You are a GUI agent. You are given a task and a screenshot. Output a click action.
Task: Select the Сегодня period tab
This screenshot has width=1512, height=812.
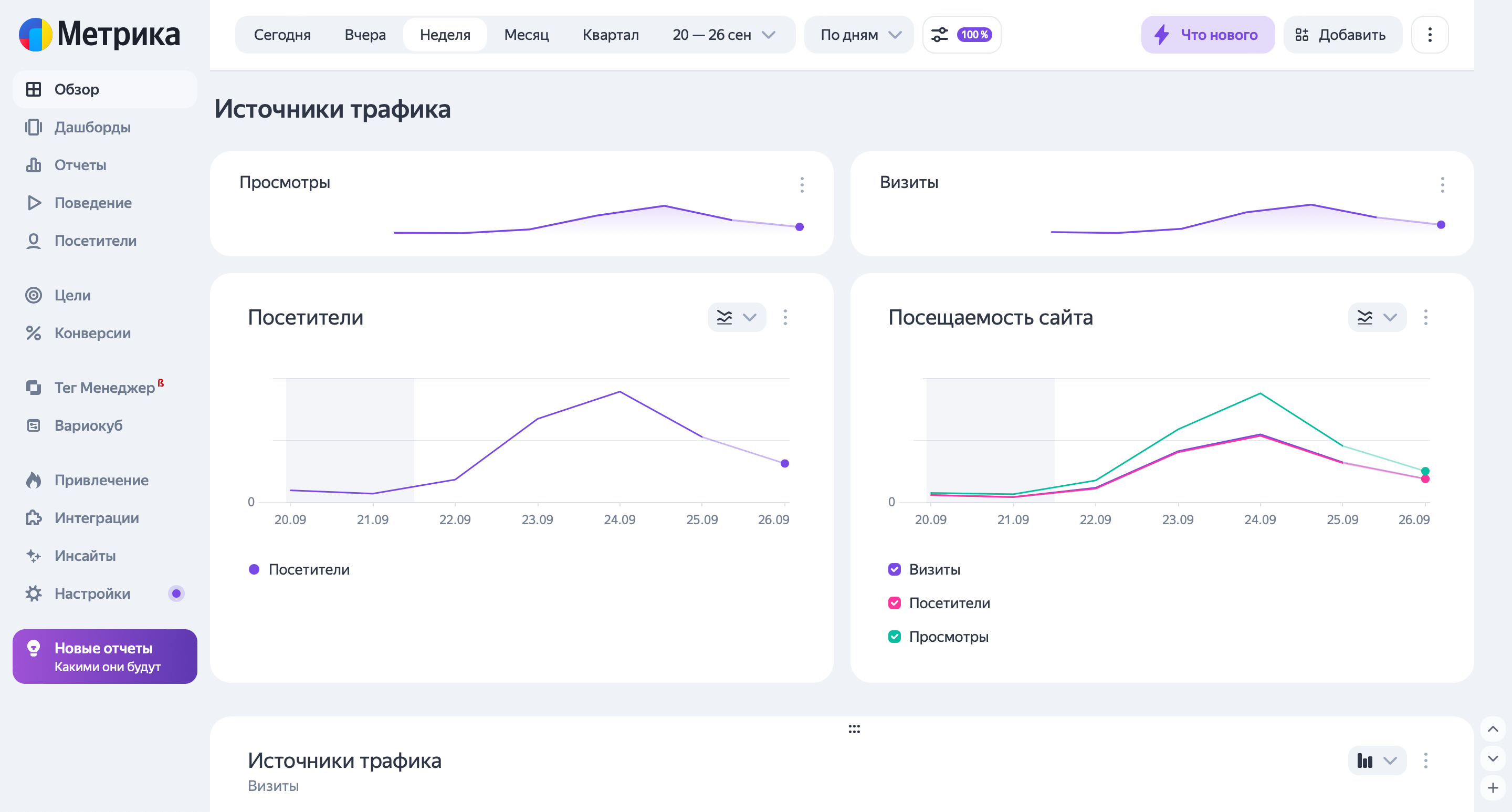pyautogui.click(x=282, y=35)
